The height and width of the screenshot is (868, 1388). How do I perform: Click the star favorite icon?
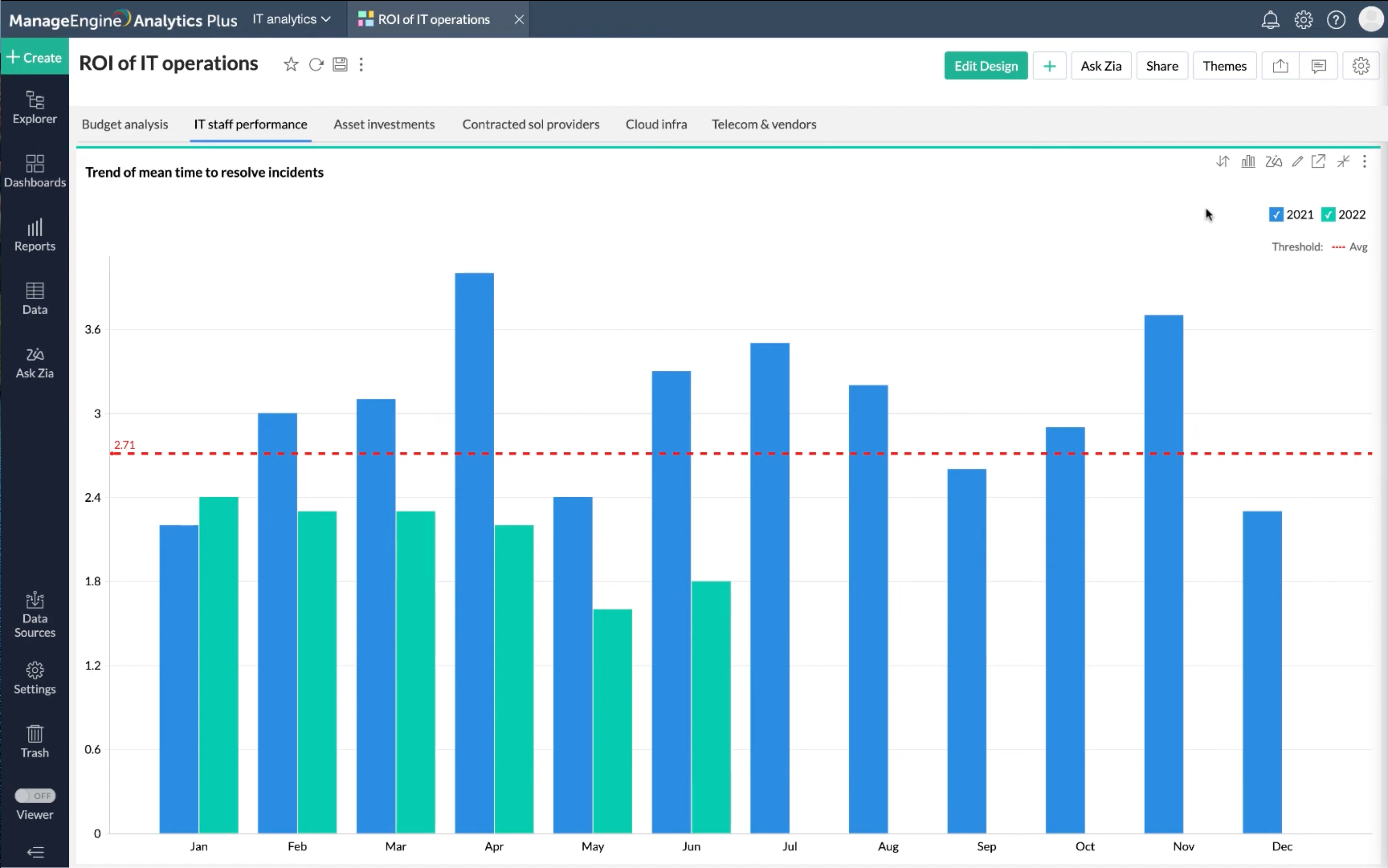pos(290,64)
